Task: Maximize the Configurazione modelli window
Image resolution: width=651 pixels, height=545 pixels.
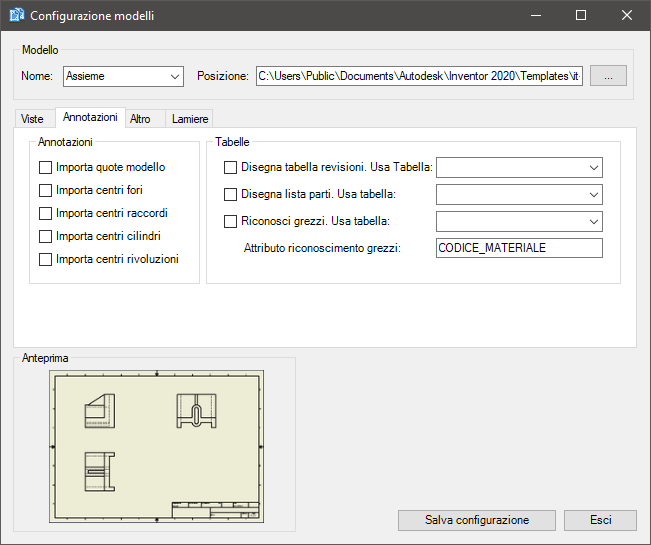Action: pyautogui.click(x=581, y=15)
